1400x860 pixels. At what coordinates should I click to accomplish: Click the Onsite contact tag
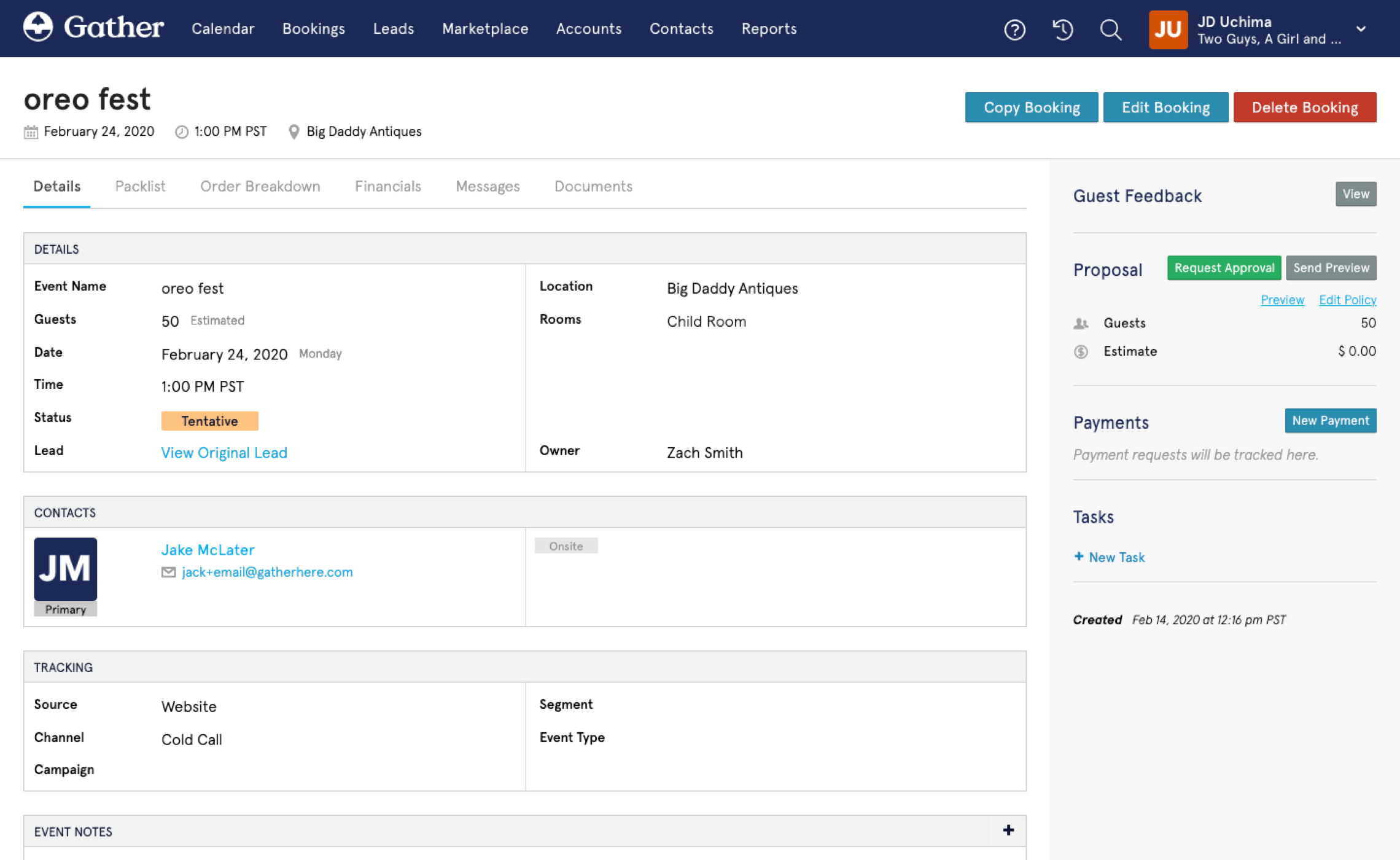(566, 546)
